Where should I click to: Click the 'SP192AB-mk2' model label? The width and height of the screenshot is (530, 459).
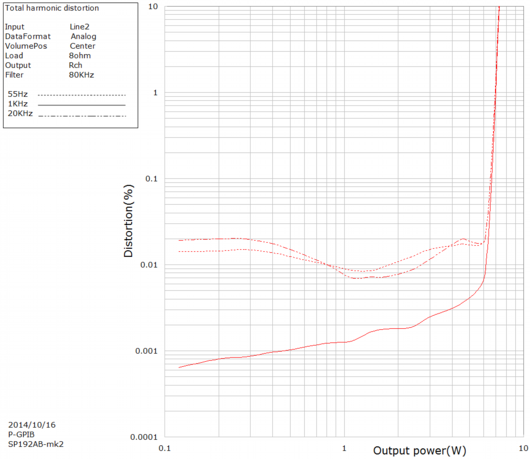click(x=36, y=444)
